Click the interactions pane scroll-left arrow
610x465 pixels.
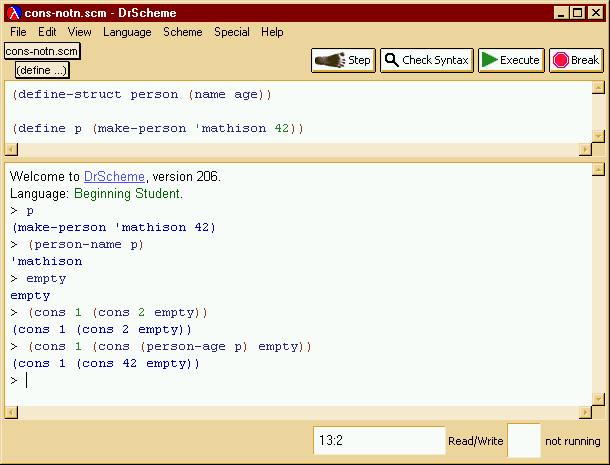click(11, 412)
